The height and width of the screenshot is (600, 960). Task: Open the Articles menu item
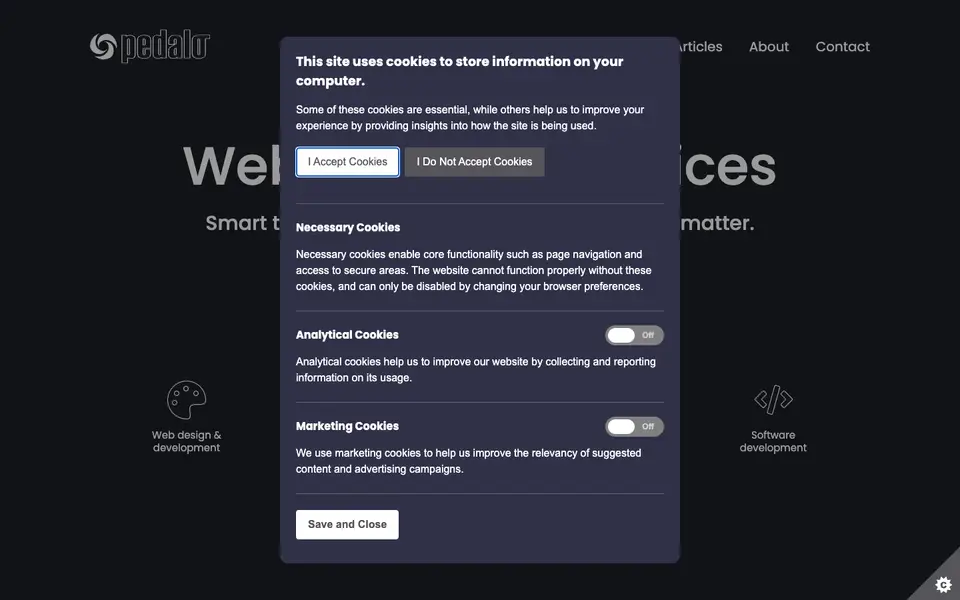[x=701, y=47]
